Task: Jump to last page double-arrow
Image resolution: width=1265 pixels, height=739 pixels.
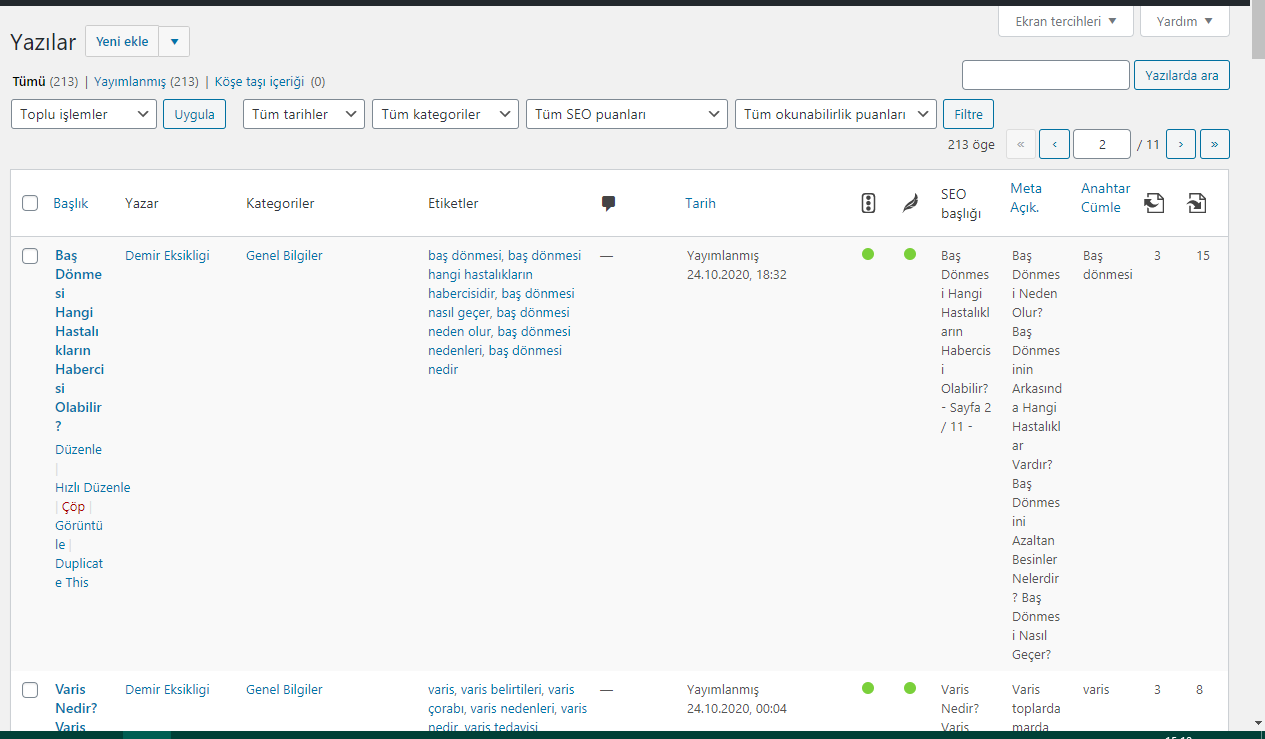Action: point(1215,144)
